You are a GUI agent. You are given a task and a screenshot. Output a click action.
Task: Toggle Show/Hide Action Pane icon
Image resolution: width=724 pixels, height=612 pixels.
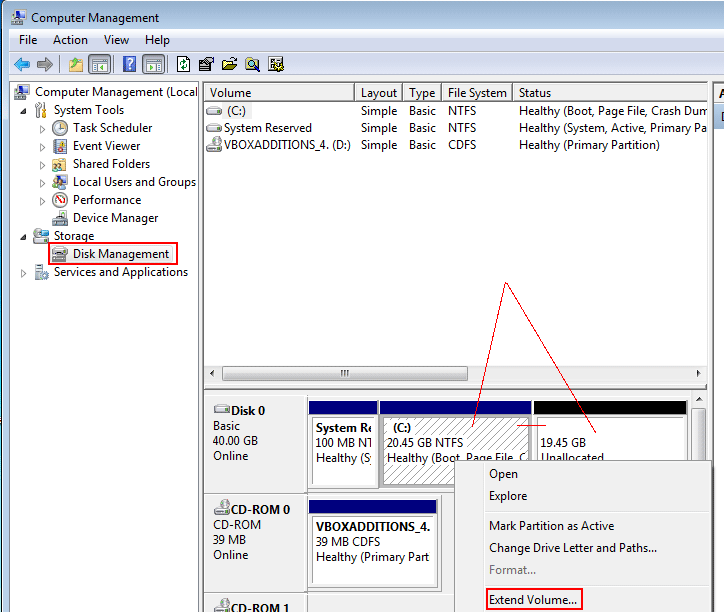click(154, 64)
